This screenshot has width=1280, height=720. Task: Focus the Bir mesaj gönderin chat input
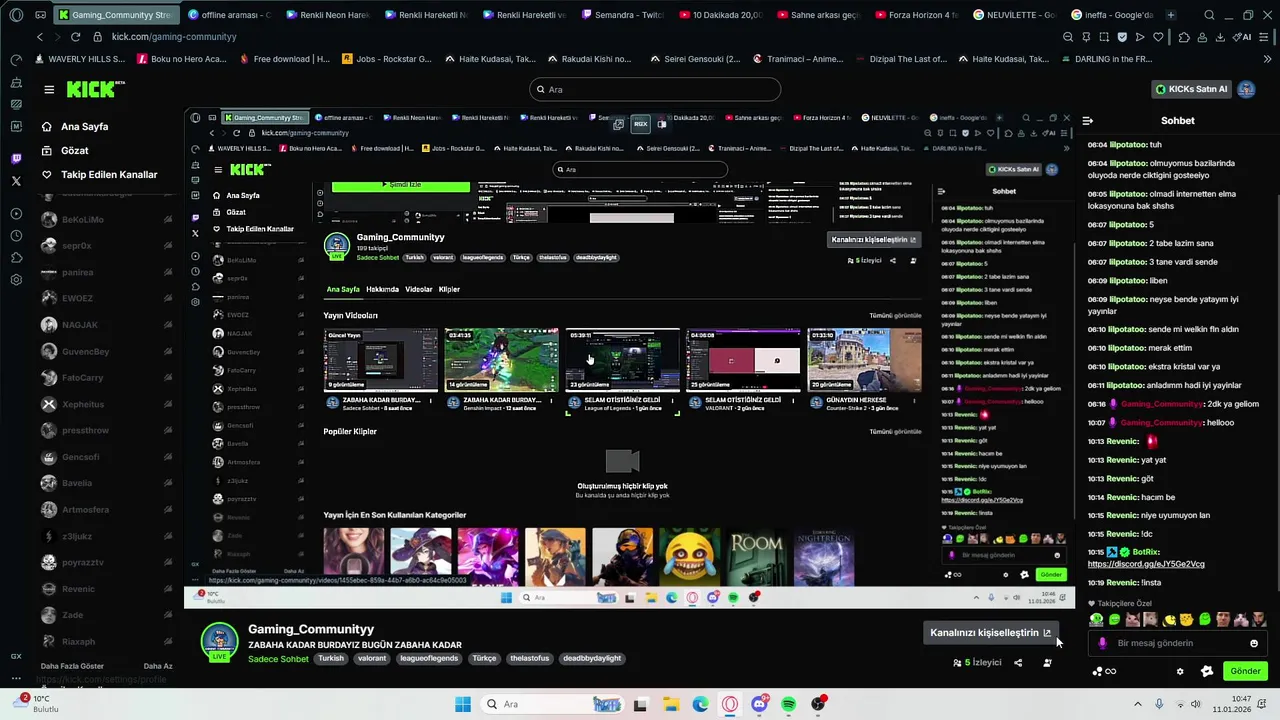[1178, 643]
